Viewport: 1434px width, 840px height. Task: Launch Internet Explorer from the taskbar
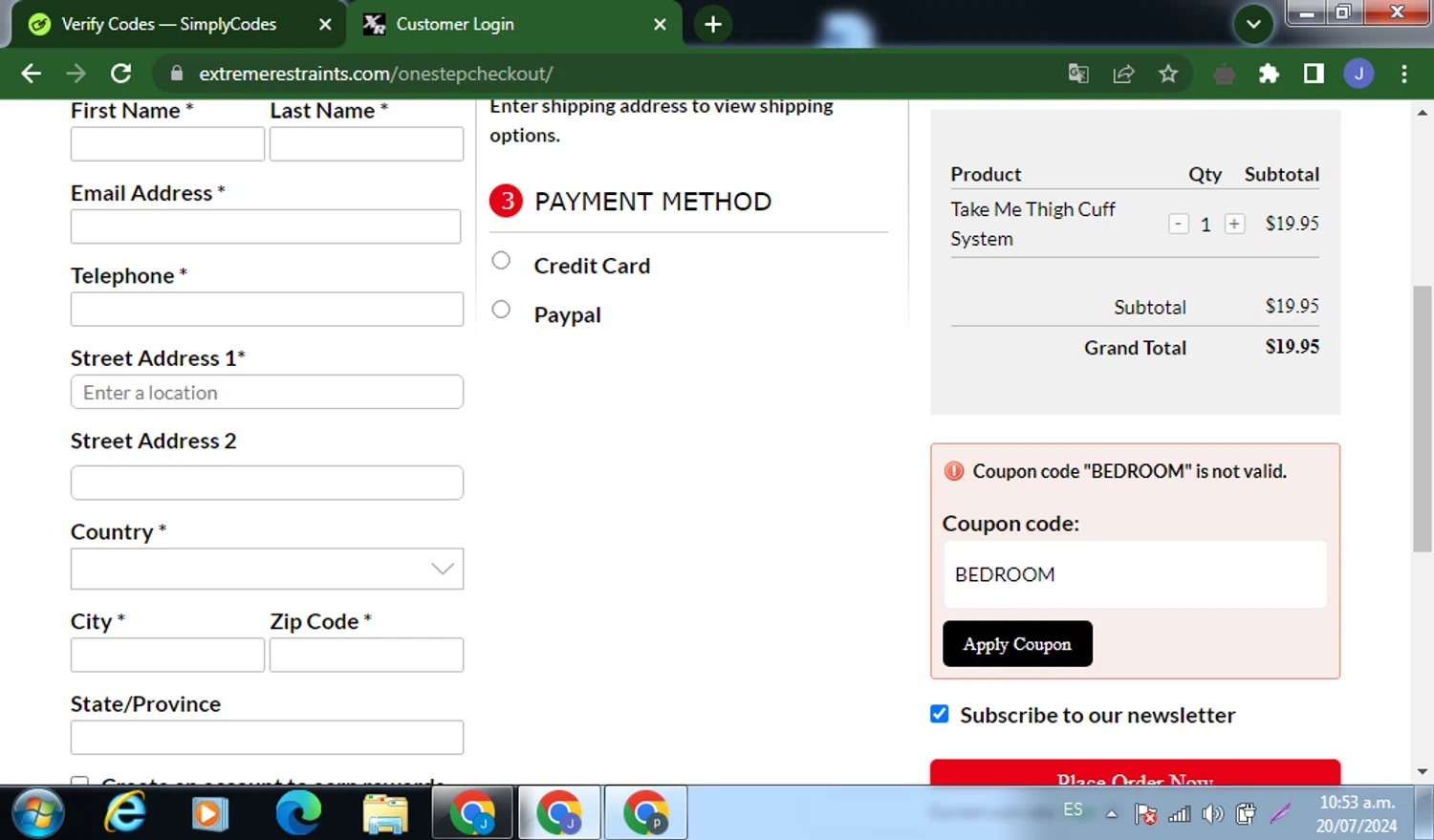point(125,813)
